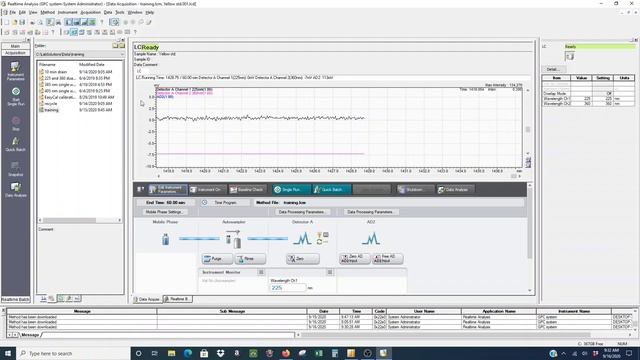Expand the Detector A monitor section toggle
This screenshot has width=640, height=360.
click(330, 272)
